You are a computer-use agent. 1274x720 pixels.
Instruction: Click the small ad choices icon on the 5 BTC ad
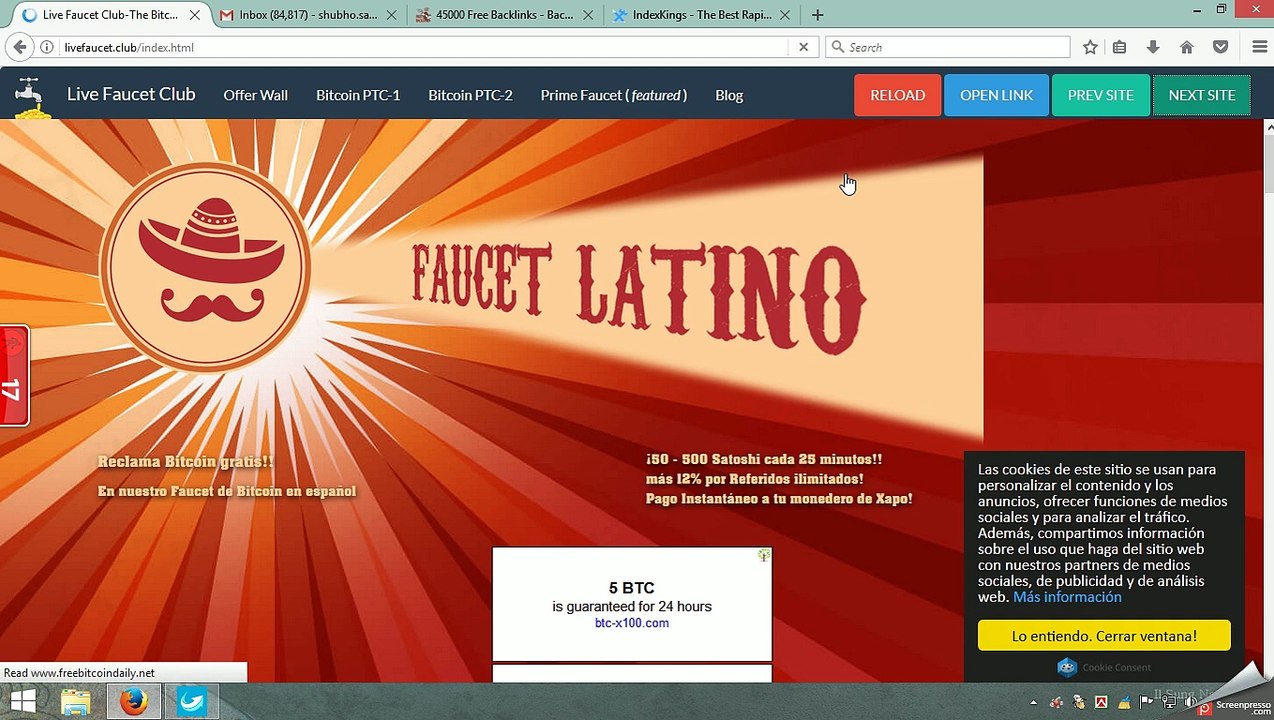coord(764,555)
